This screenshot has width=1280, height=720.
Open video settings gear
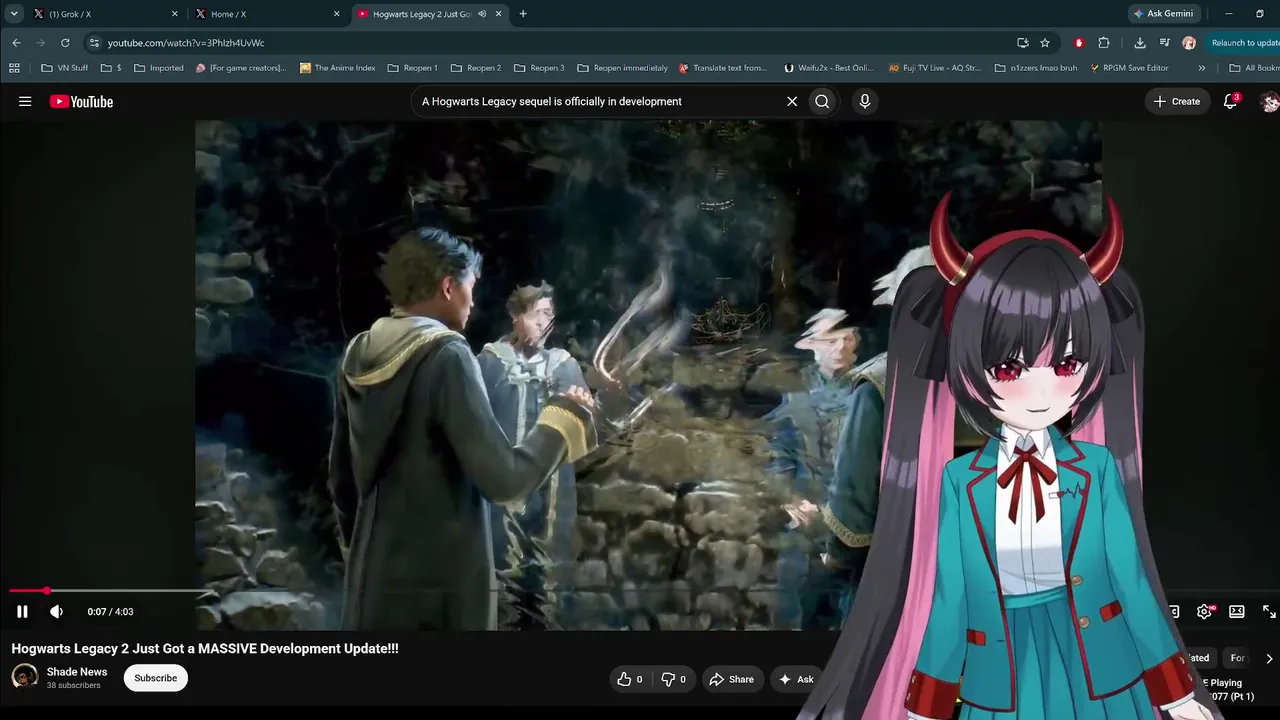(1204, 612)
